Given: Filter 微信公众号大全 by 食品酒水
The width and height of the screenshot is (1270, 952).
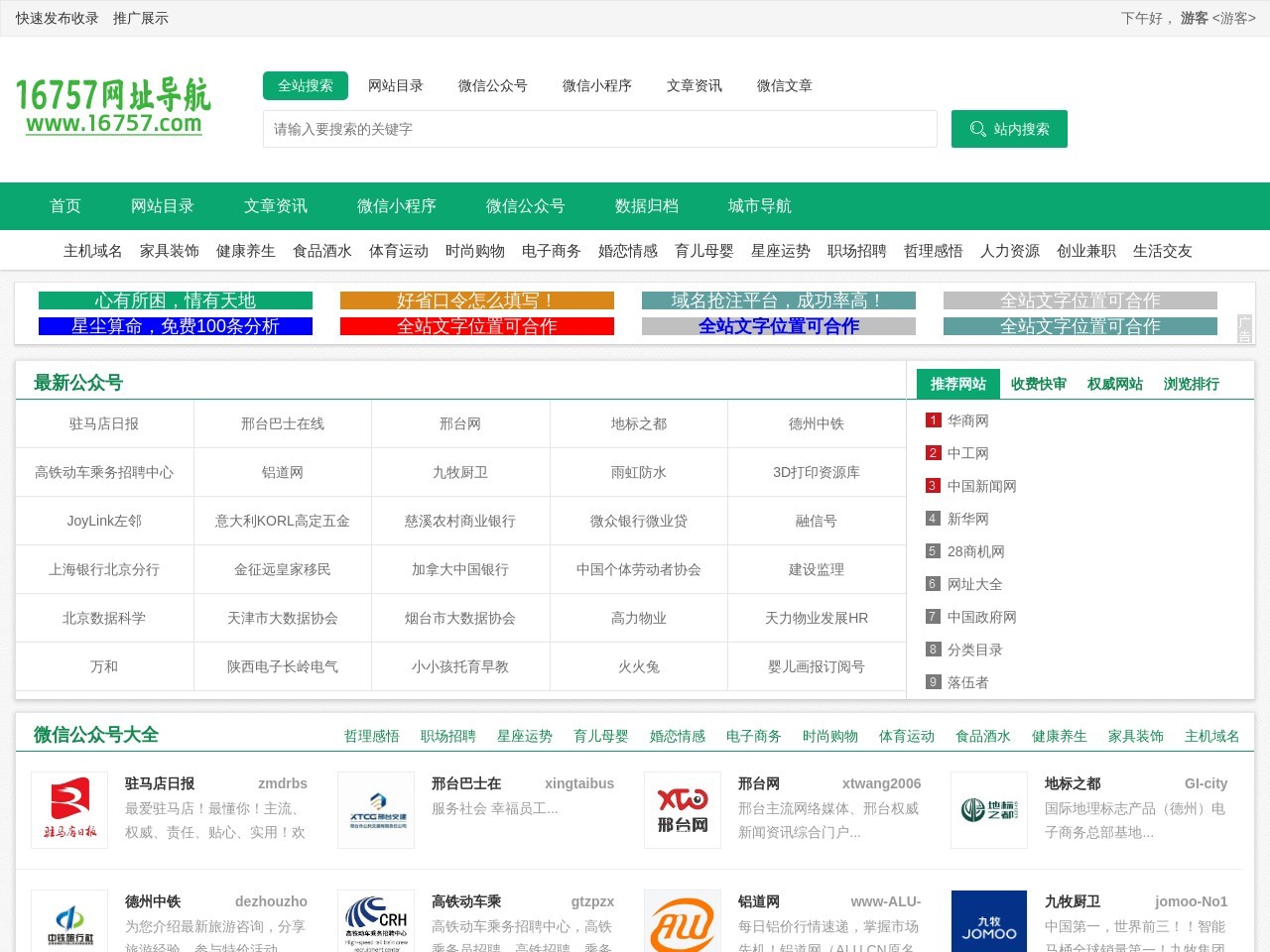Looking at the screenshot, I should 983,736.
